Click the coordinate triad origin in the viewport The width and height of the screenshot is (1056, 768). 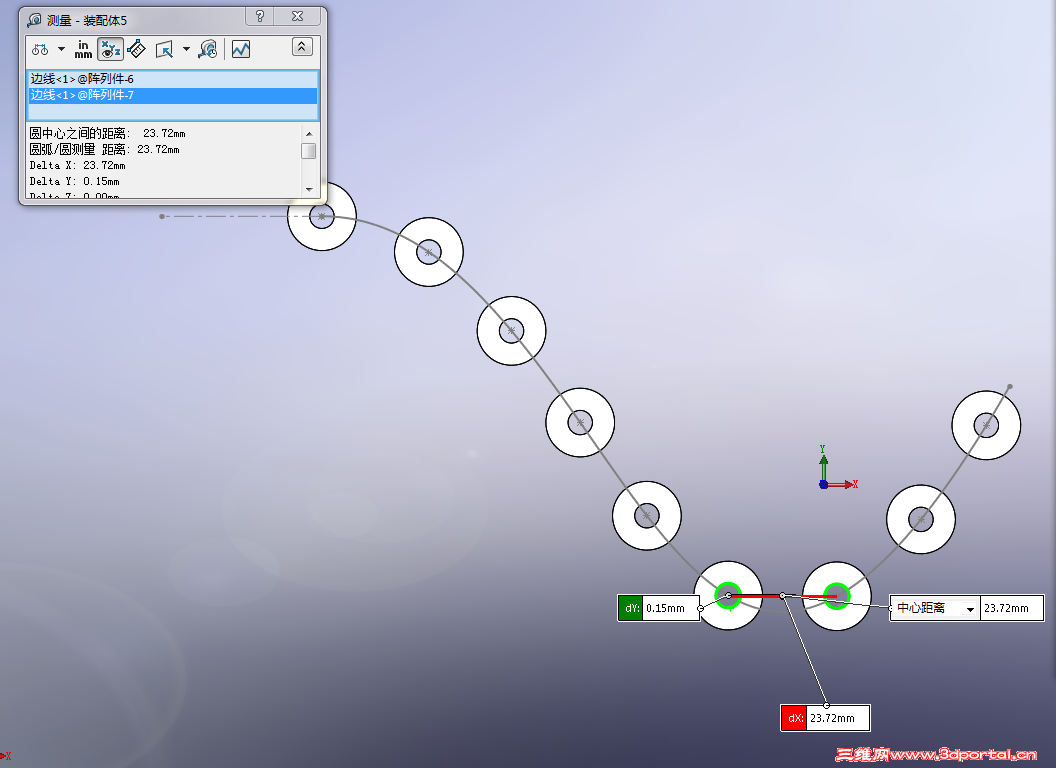tap(824, 484)
